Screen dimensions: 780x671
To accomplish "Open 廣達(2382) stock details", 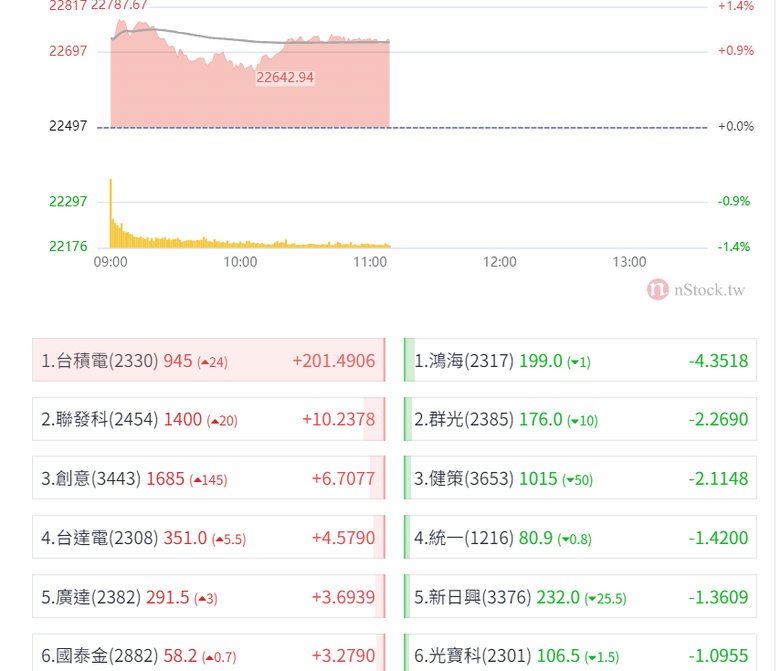I will 209,596.
